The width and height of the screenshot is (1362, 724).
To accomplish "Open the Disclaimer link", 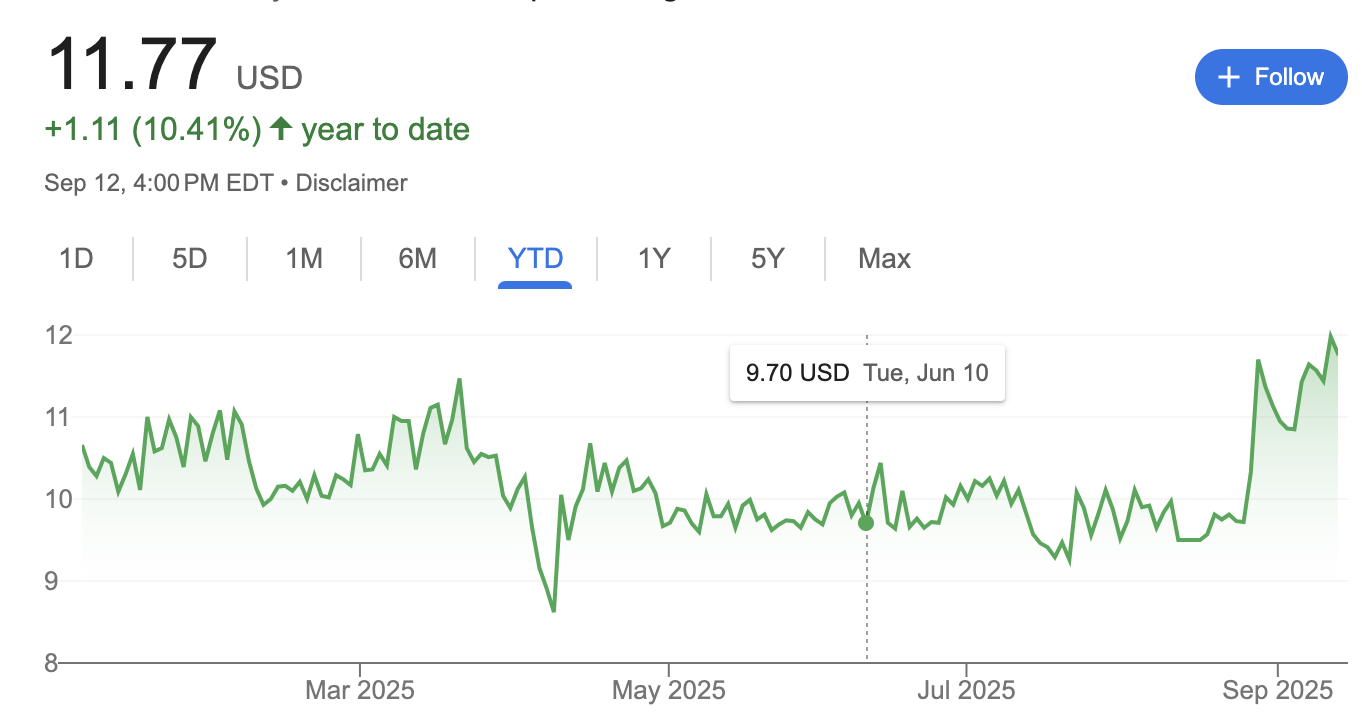I will tap(352, 183).
